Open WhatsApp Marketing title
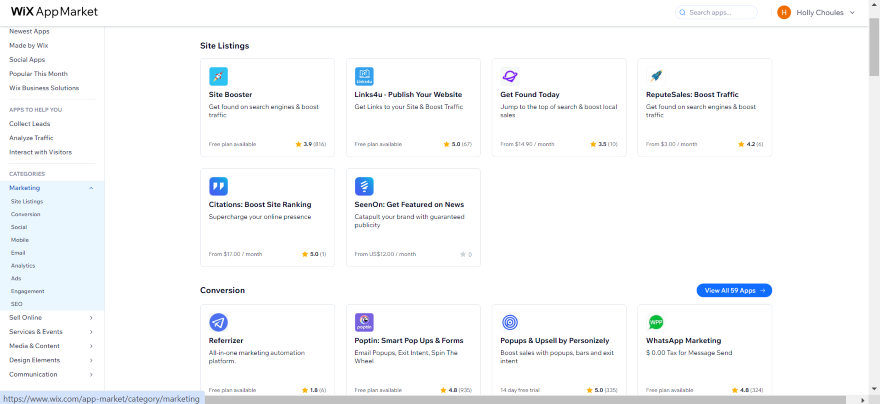880x404 pixels. click(684, 341)
